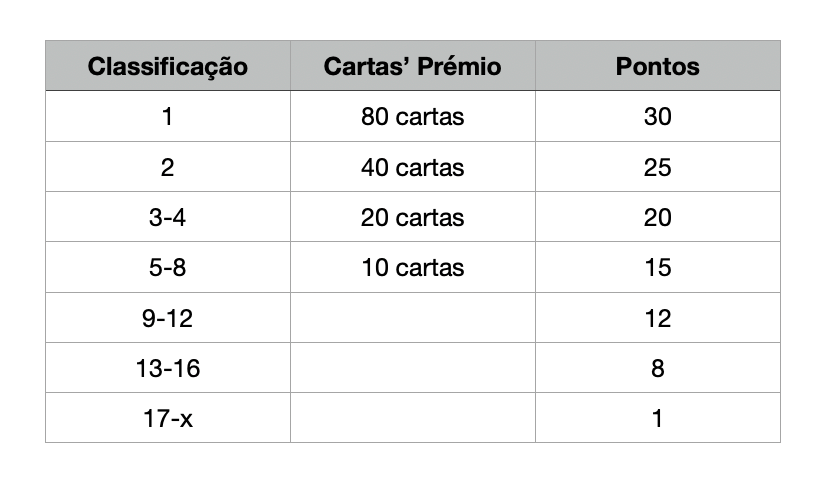
Task: Select the 30 points cell
Action: click(657, 117)
